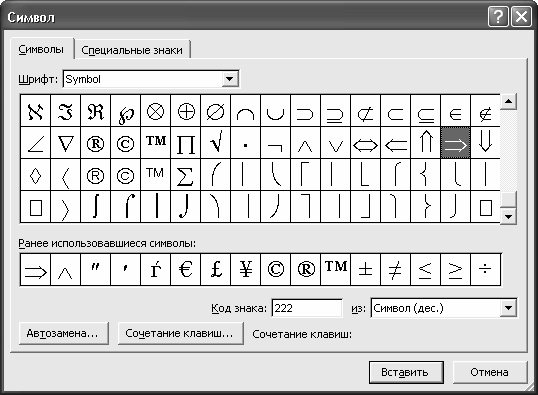Expand the 'из' Символ (дес.) dropdown

tap(508, 308)
